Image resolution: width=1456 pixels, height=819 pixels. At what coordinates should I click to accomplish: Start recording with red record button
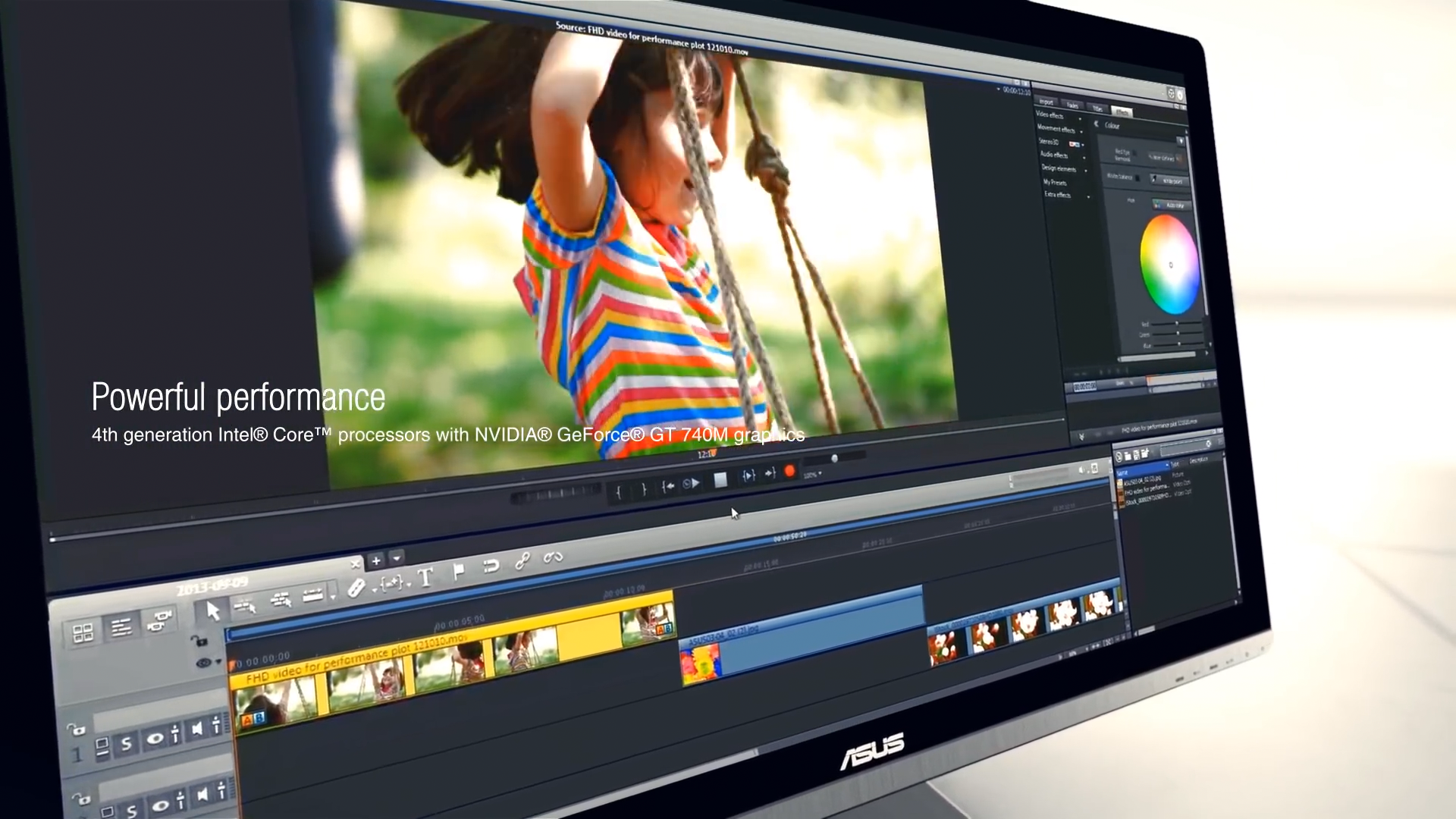tap(789, 471)
